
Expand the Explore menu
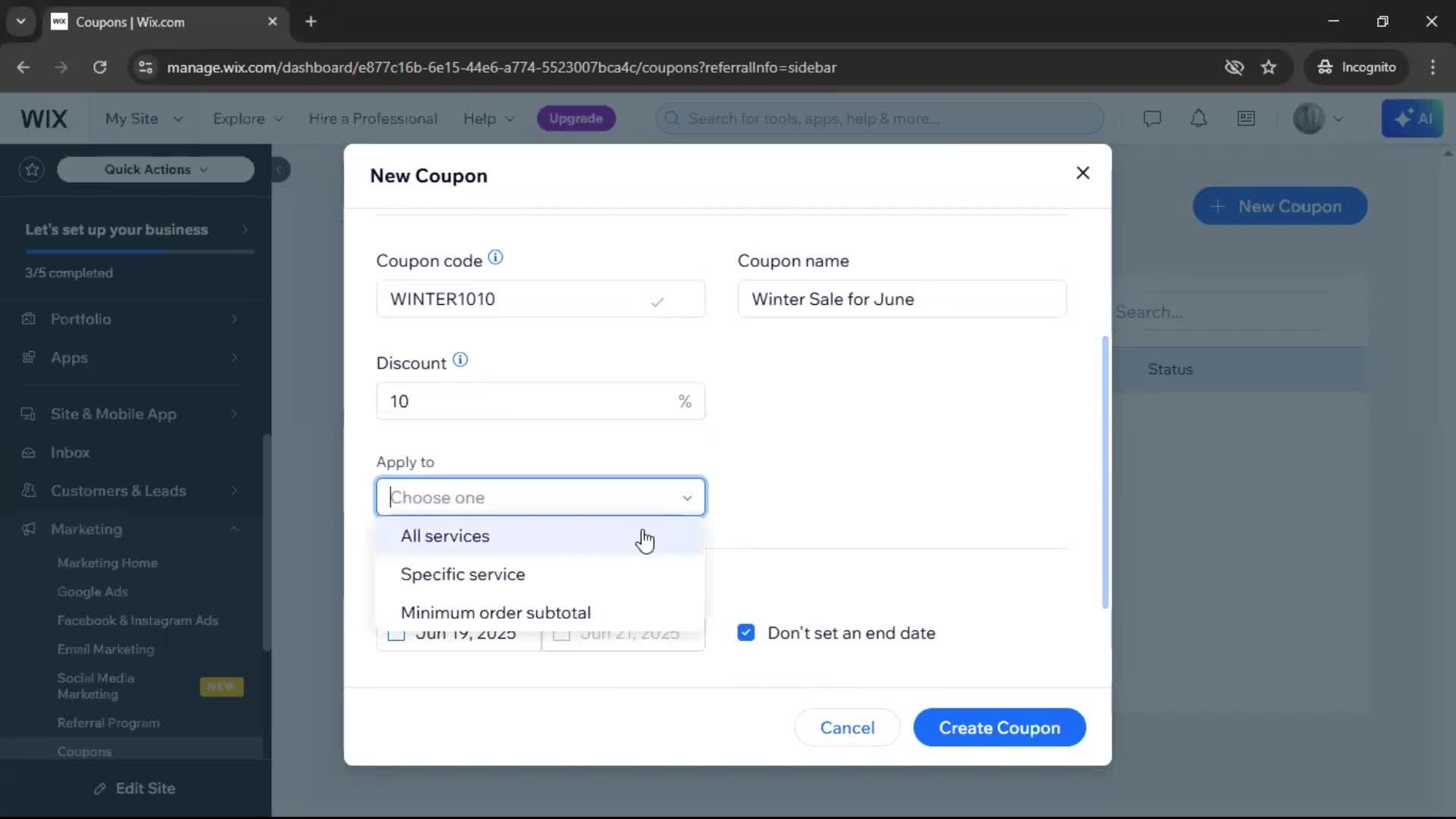point(248,119)
